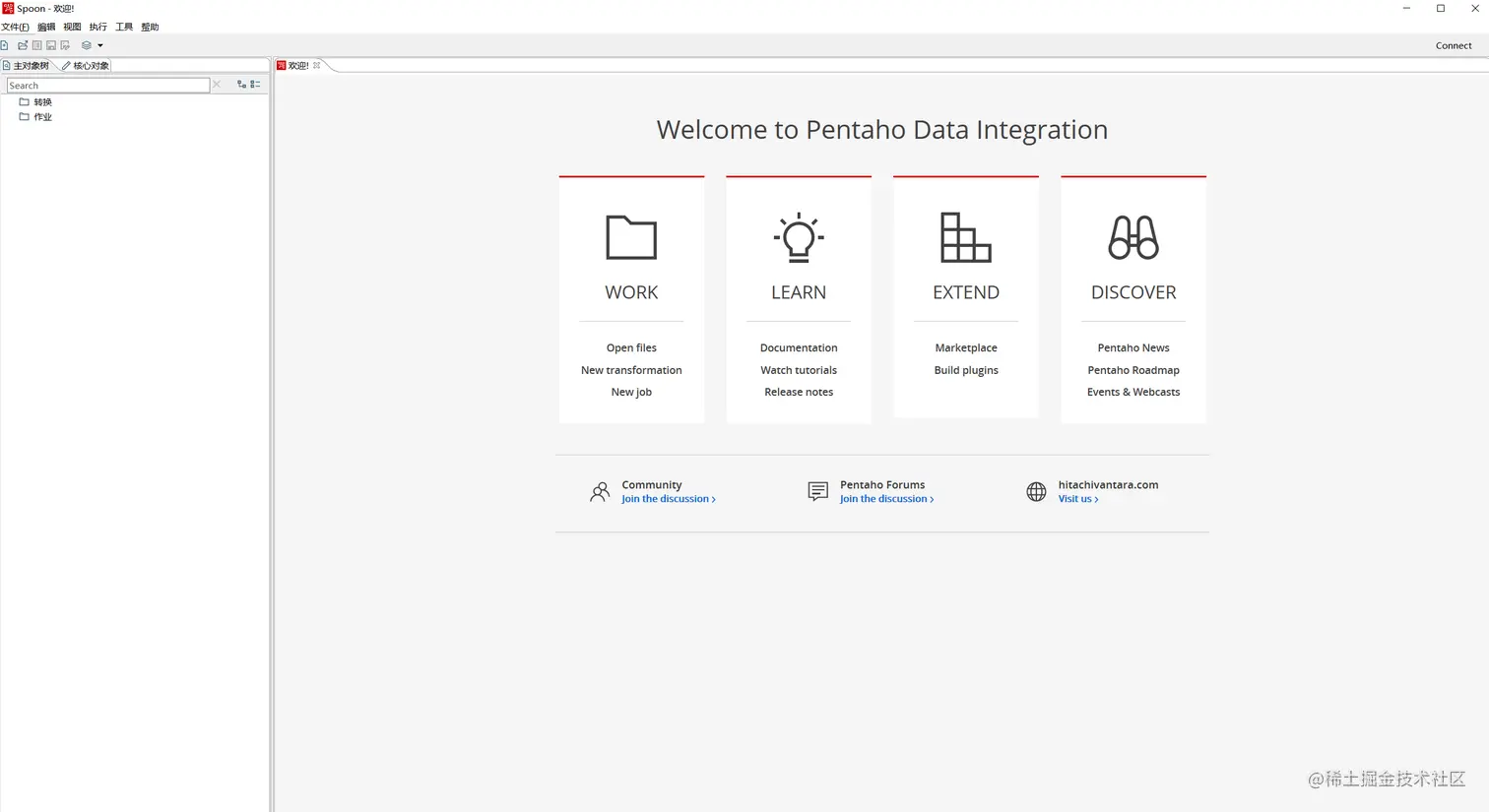Viewport: 1489px width, 812px height.
Task: Open the 视图 menu
Action: pyautogui.click(x=73, y=27)
